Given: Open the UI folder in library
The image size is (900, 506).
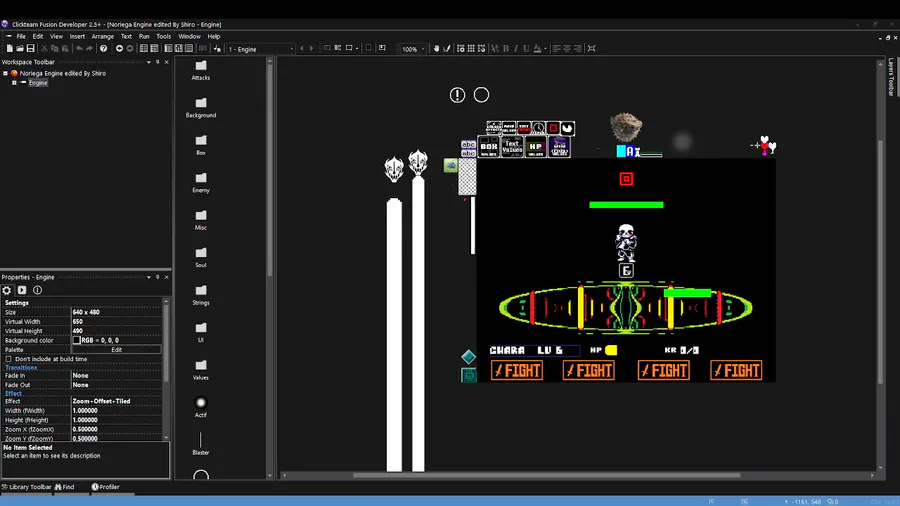Looking at the screenshot, I should (x=201, y=332).
